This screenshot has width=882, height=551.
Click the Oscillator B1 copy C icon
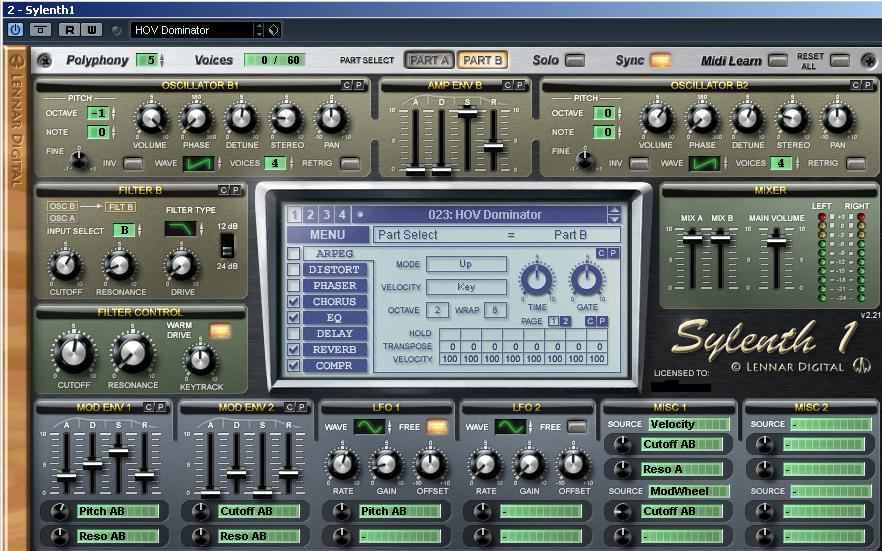(x=347, y=85)
